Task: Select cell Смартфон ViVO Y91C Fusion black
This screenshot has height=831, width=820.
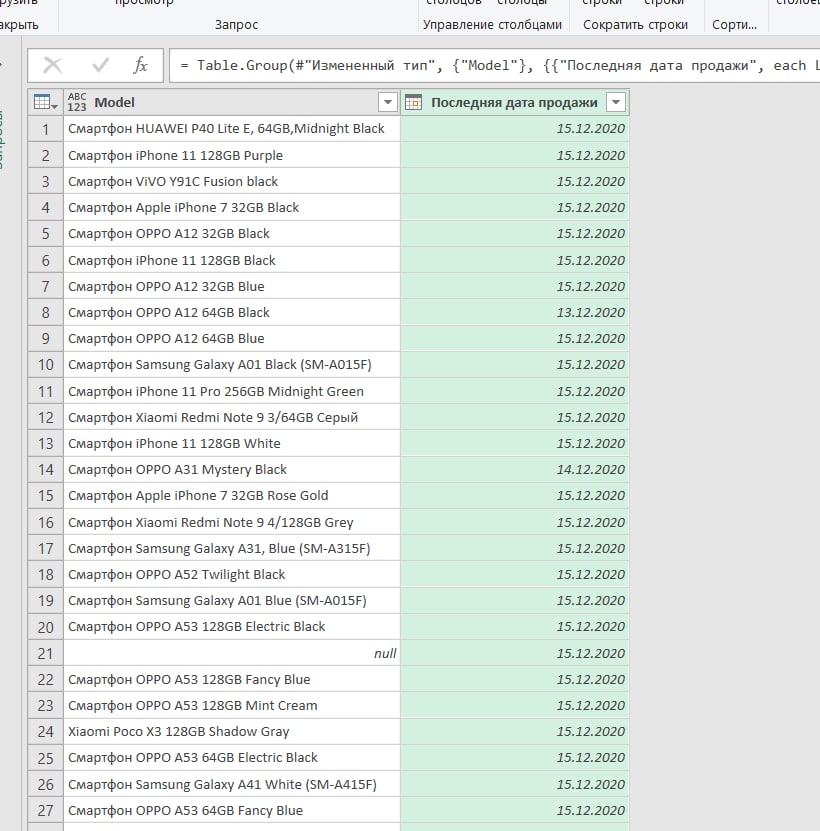Action: tap(232, 181)
